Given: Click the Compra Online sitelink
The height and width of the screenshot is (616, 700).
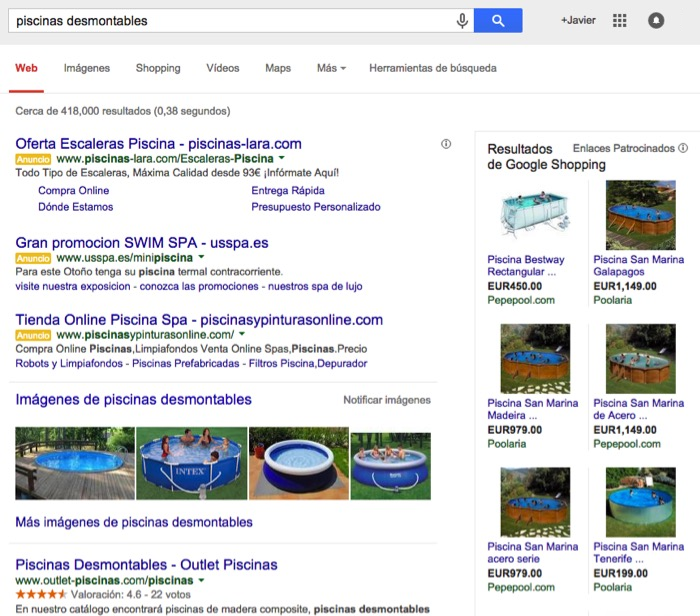Looking at the screenshot, I should click(x=74, y=191).
